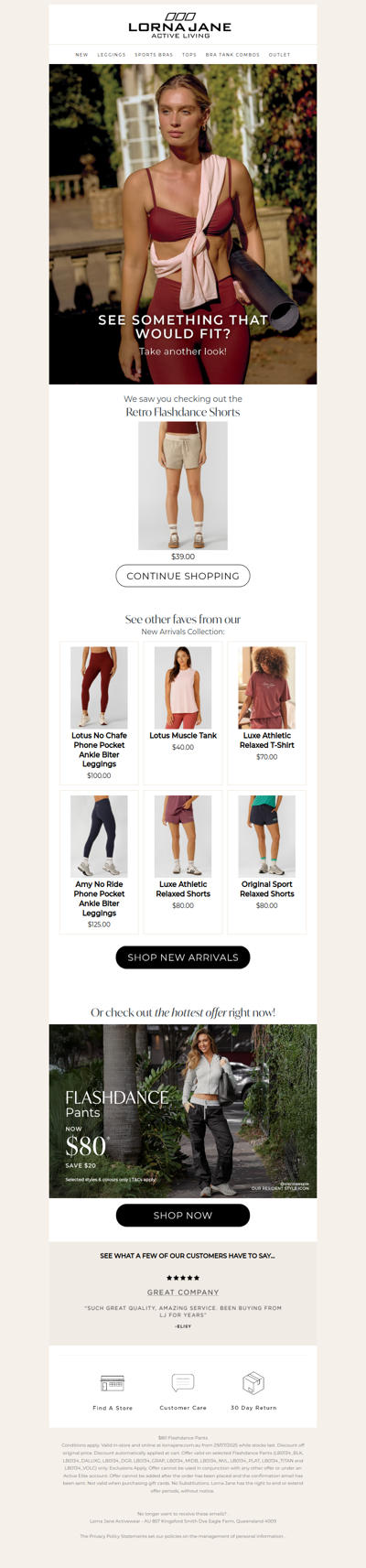Viewport: 366px width, 1568px height.
Task: Click the Lorna Jane Active Living logo
Action: pos(179,26)
